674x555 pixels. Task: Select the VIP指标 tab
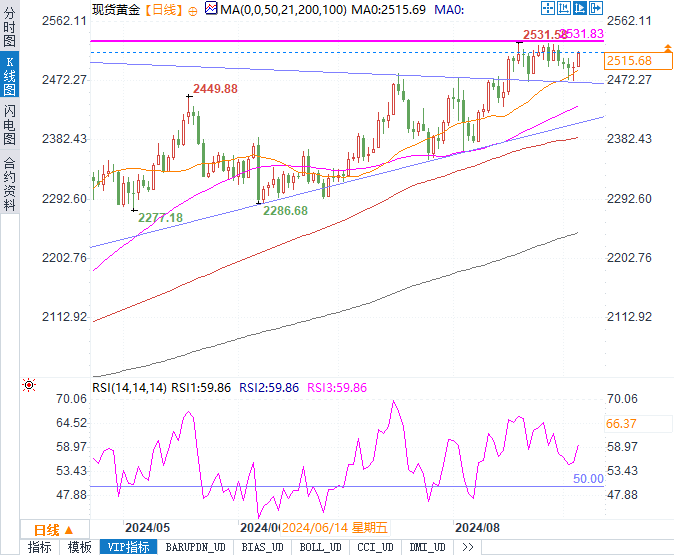click(128, 547)
